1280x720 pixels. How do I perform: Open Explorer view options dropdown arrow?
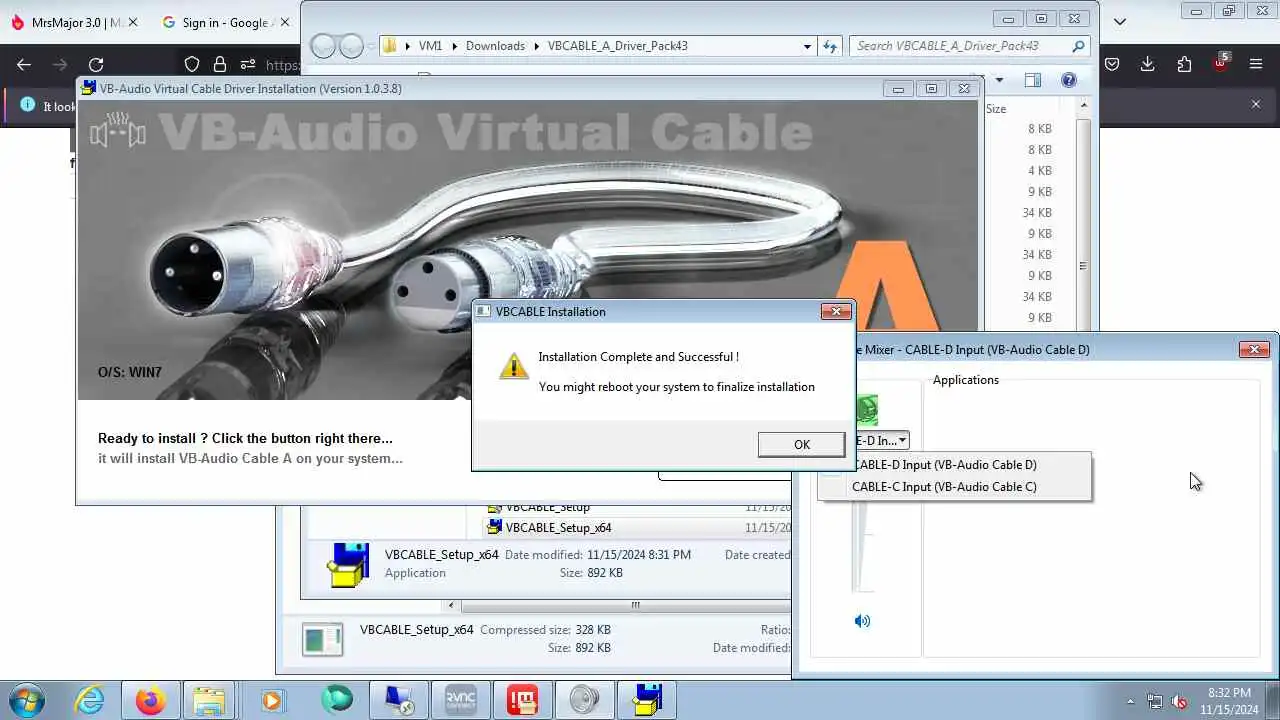(x=999, y=80)
